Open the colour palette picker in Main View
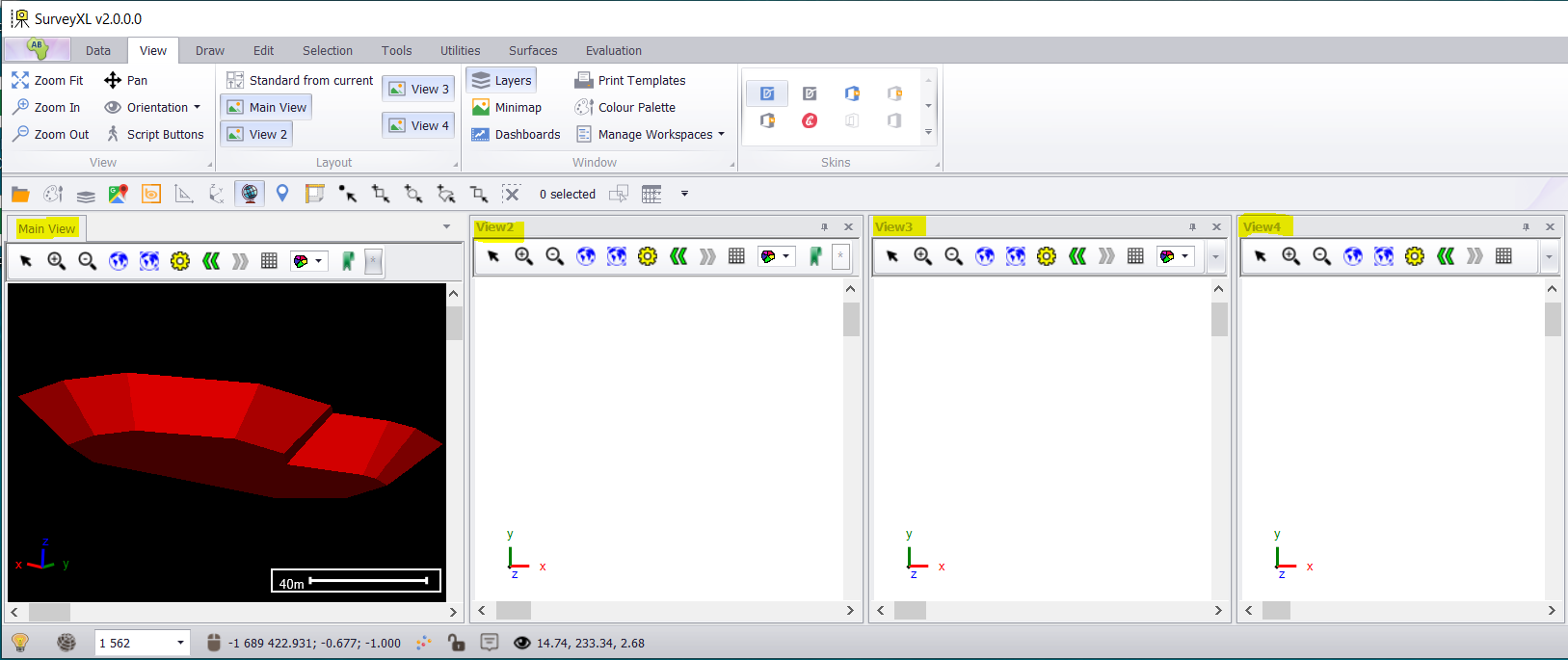This screenshot has width=1568, height=660. point(308,261)
